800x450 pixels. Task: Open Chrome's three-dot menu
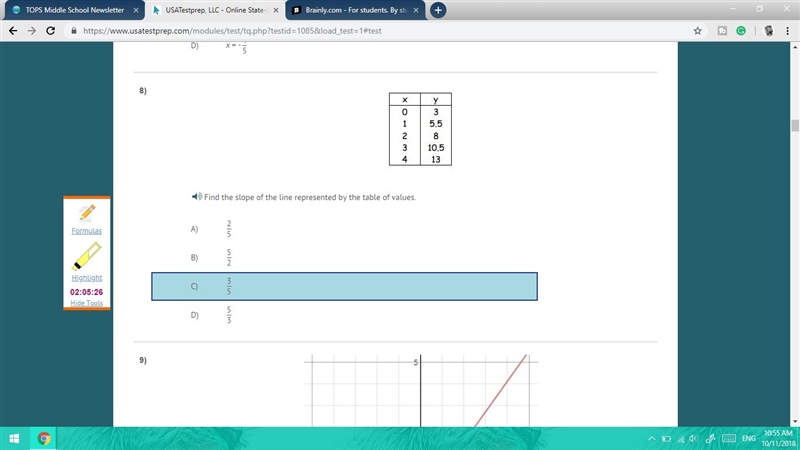point(787,31)
